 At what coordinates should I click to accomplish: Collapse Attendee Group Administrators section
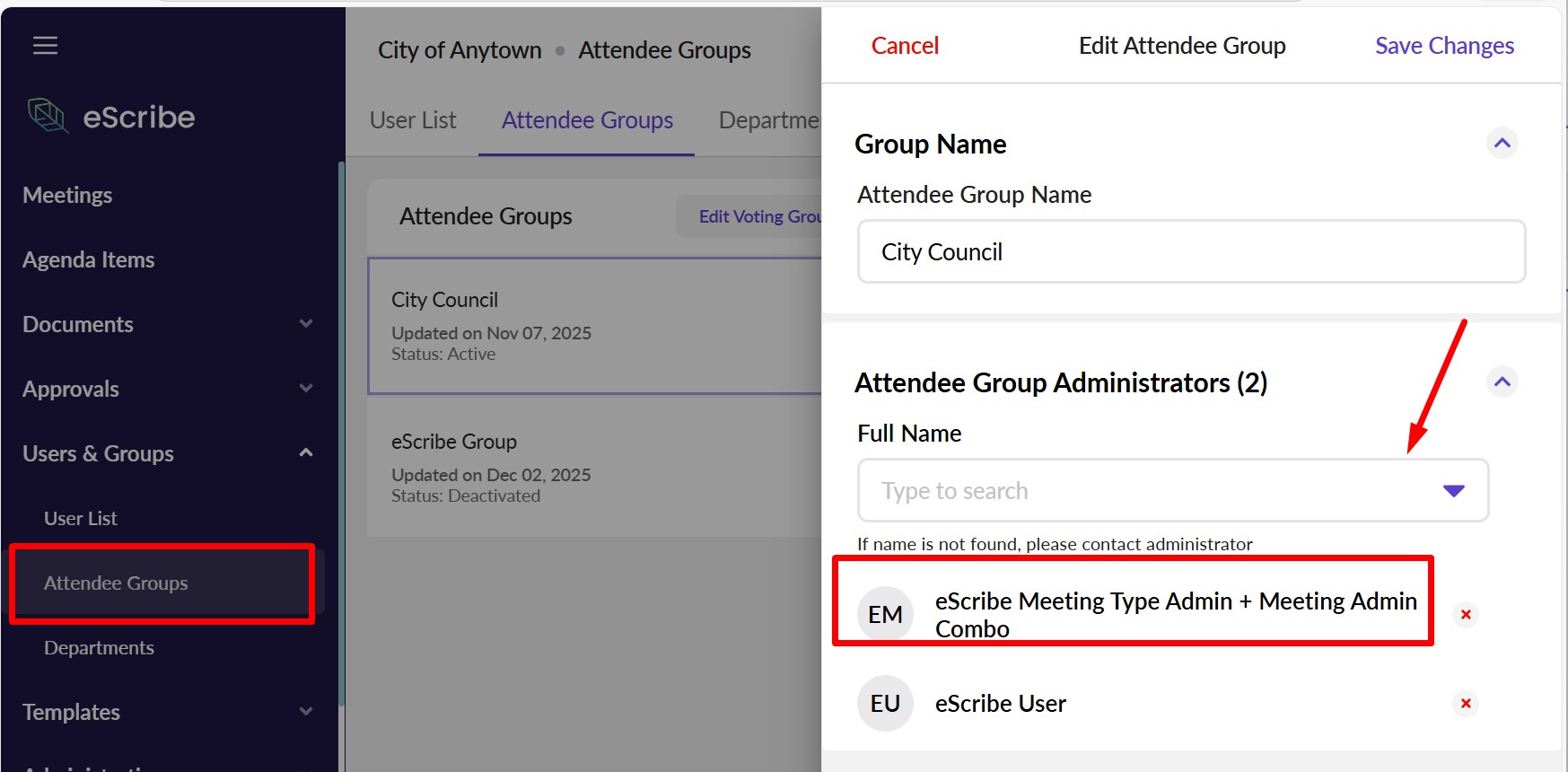click(1502, 382)
